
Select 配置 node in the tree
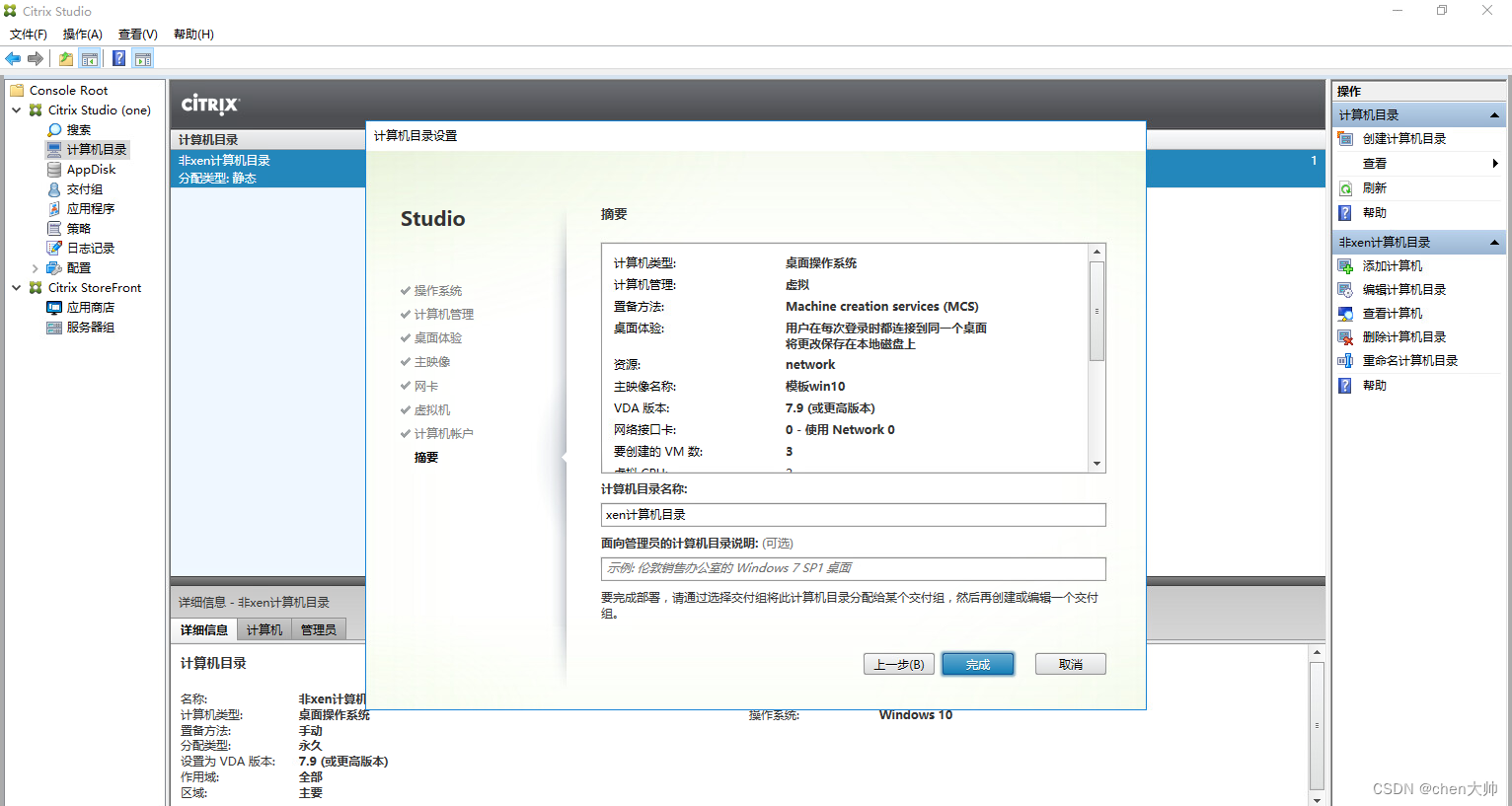pyautogui.click(x=79, y=268)
